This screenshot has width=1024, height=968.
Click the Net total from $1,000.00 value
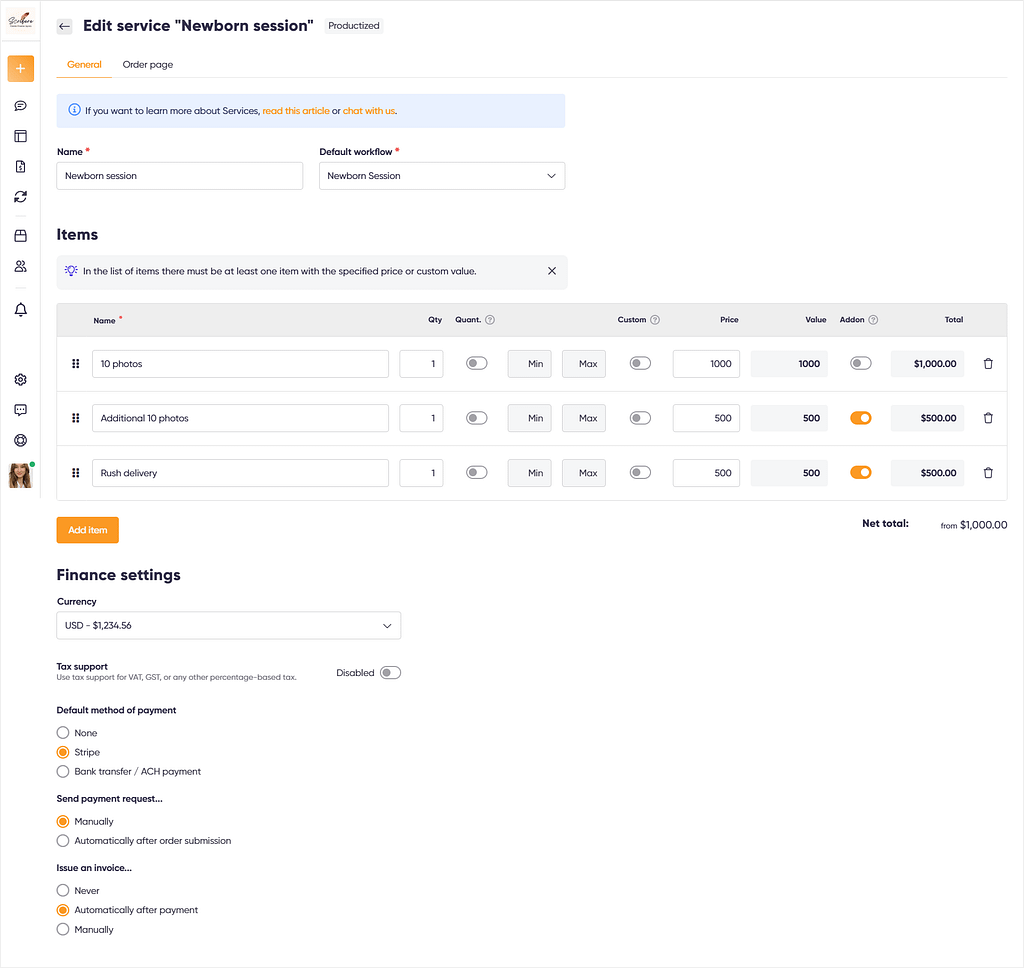[974, 525]
